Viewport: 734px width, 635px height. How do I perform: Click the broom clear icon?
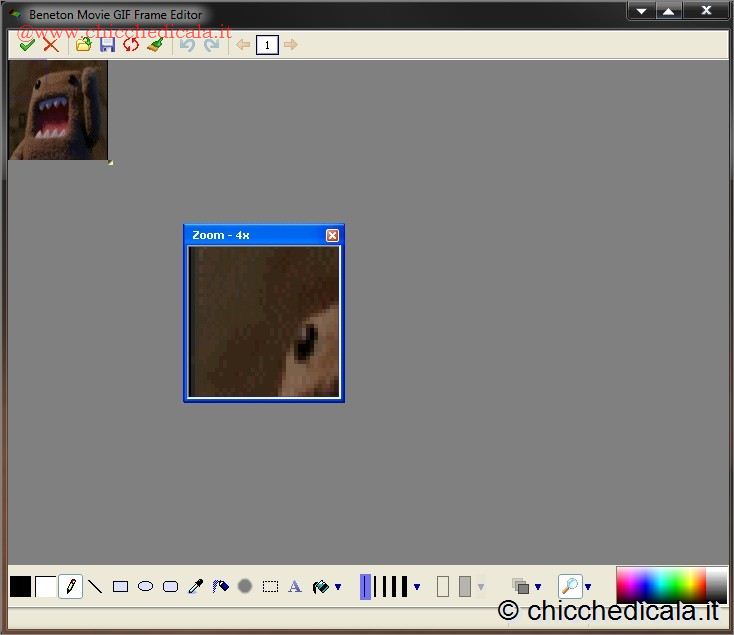tap(155, 45)
